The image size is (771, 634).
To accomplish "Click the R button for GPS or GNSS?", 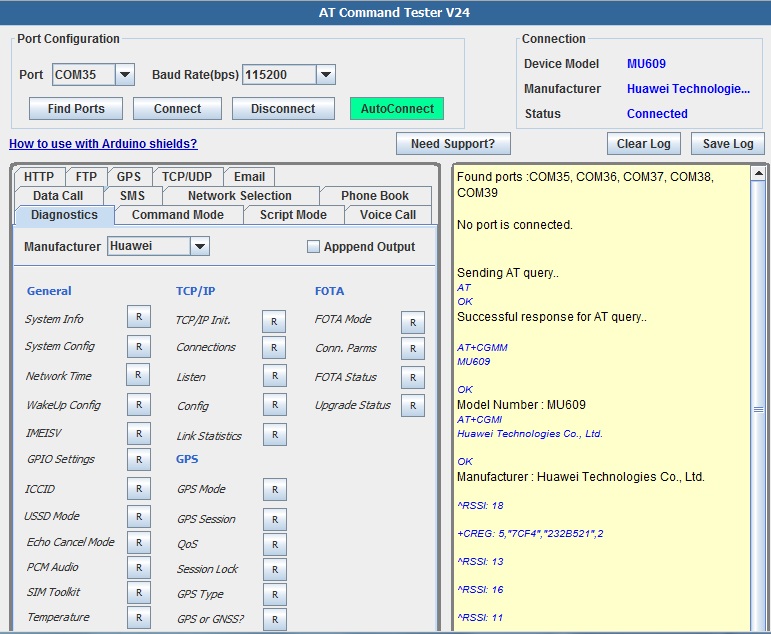I will [x=275, y=620].
